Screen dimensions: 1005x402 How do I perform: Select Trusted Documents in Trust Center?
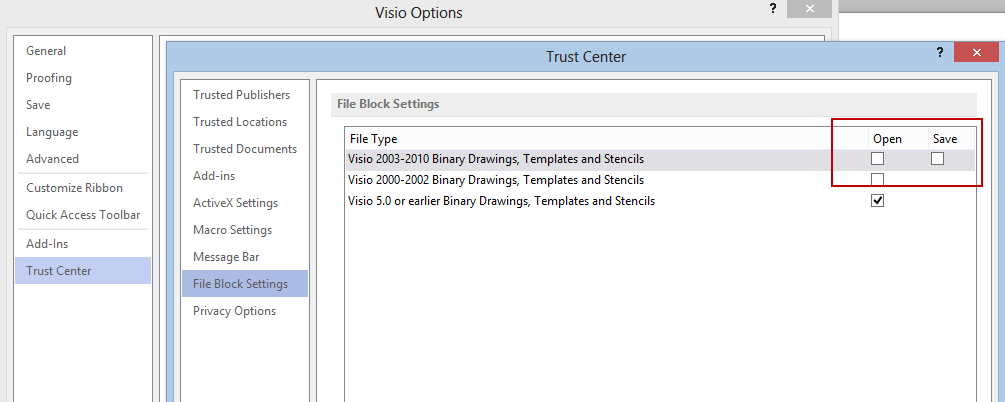(245, 149)
